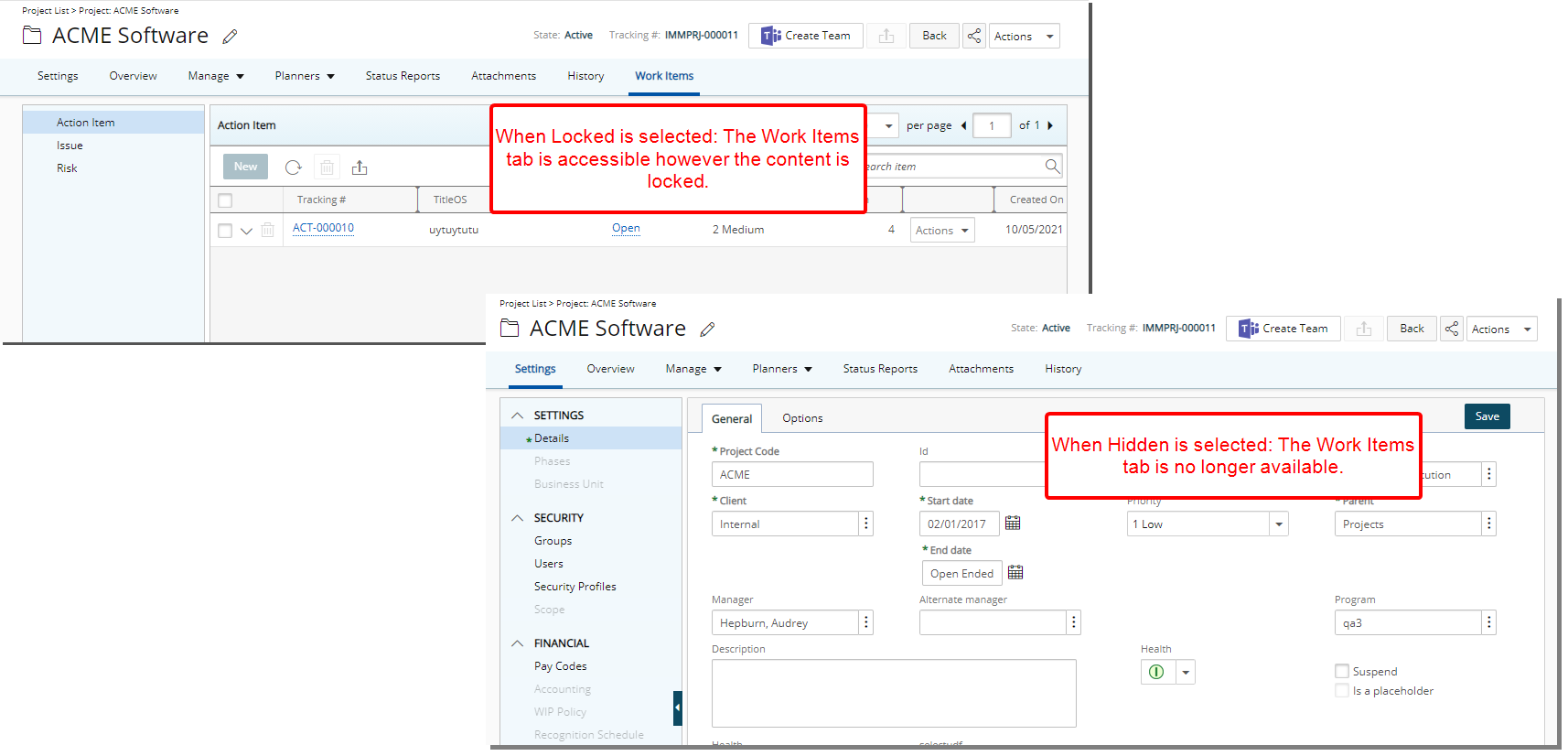Refresh the Action Item list
This screenshot has height=756, width=1568.
[294, 167]
